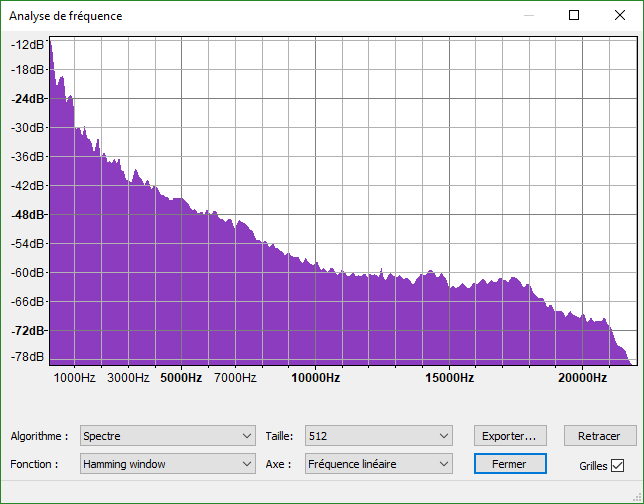Click the Exporter… button
The image size is (644, 504).
click(510, 435)
